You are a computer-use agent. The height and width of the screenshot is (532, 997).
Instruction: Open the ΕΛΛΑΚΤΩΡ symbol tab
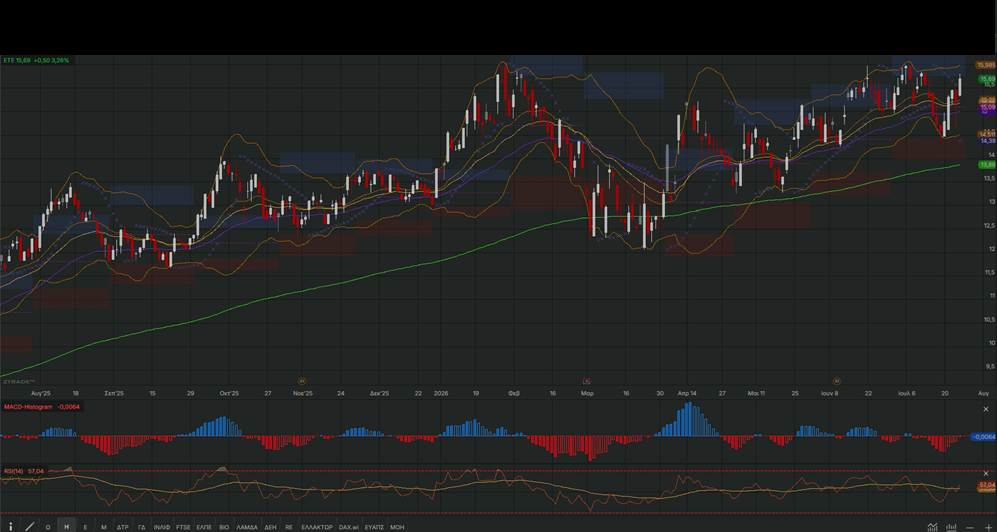pyautogui.click(x=317, y=527)
